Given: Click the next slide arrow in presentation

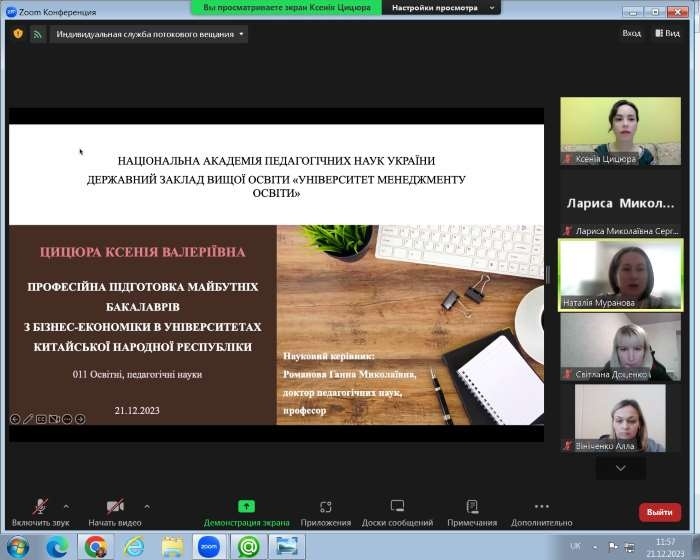Looking at the screenshot, I should [x=80, y=419].
